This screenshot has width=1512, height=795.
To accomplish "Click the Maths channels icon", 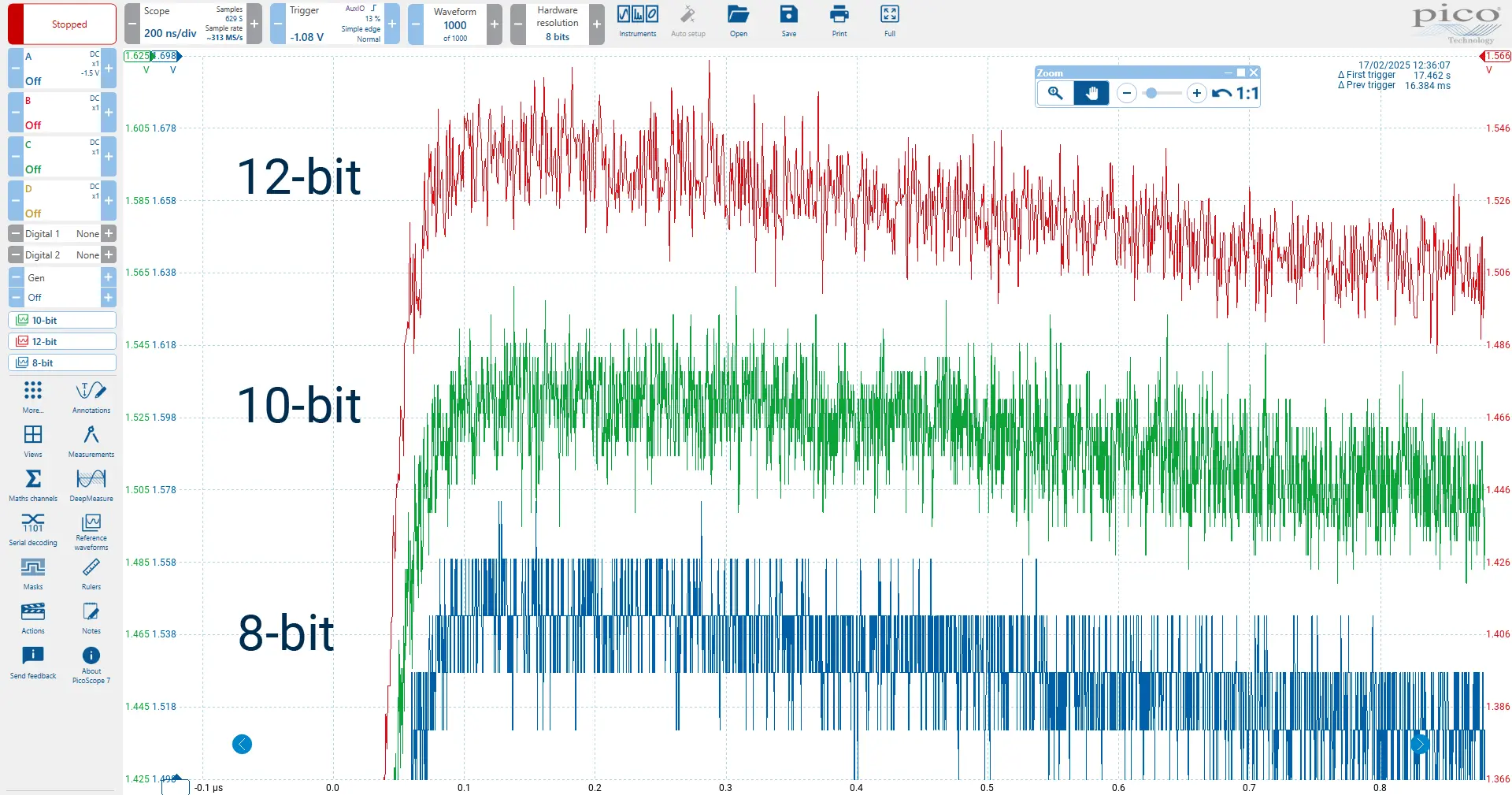I will point(33,485).
